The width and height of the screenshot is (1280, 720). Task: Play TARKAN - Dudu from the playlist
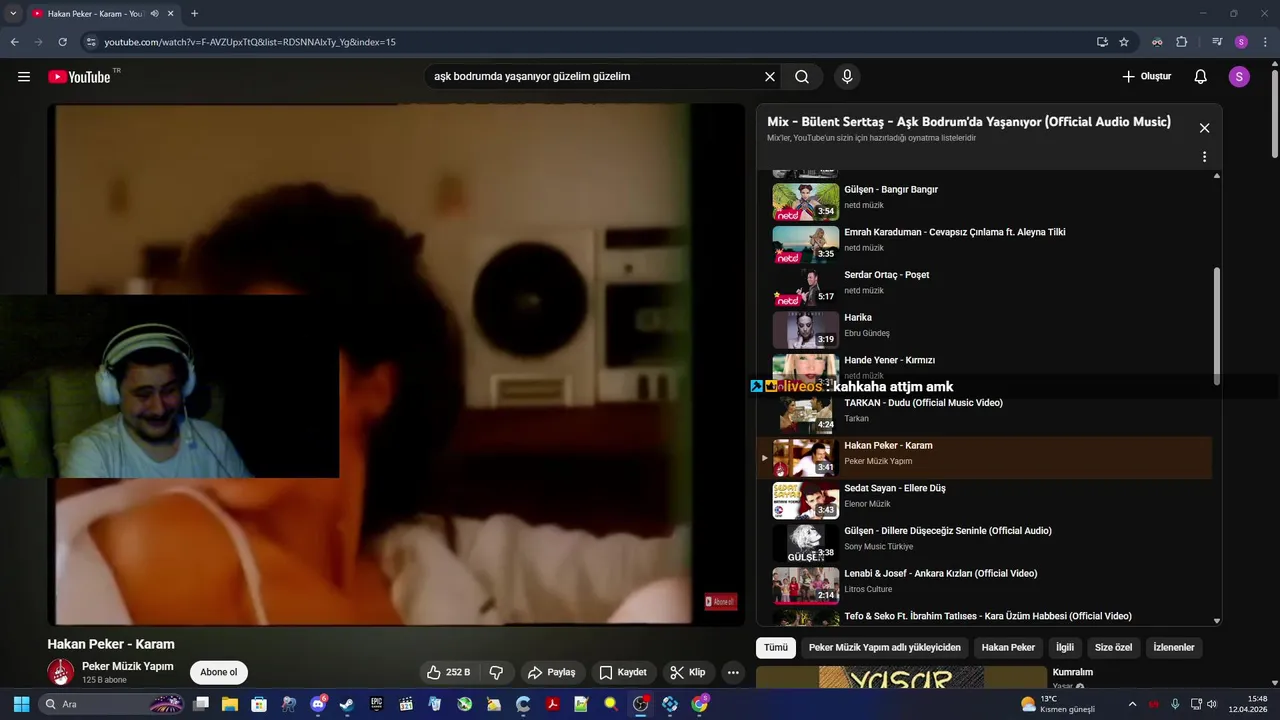coord(985,415)
